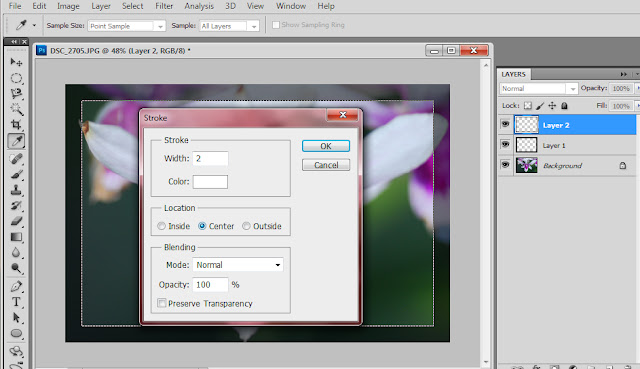Click the Background layer lock icon
This screenshot has width=640, height=369.
[622, 165]
